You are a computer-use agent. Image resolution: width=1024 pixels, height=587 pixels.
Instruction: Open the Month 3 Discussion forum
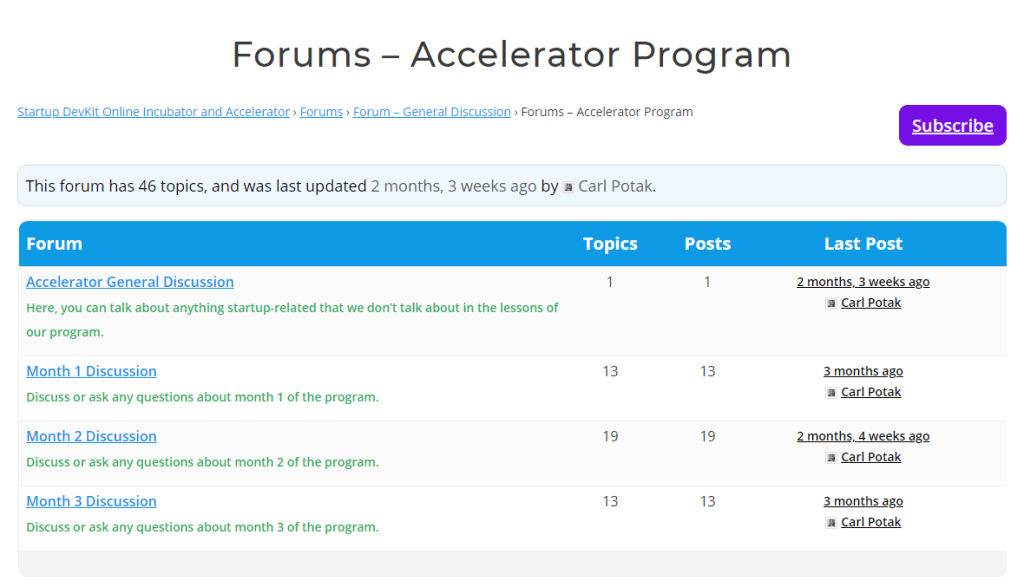[x=91, y=500]
